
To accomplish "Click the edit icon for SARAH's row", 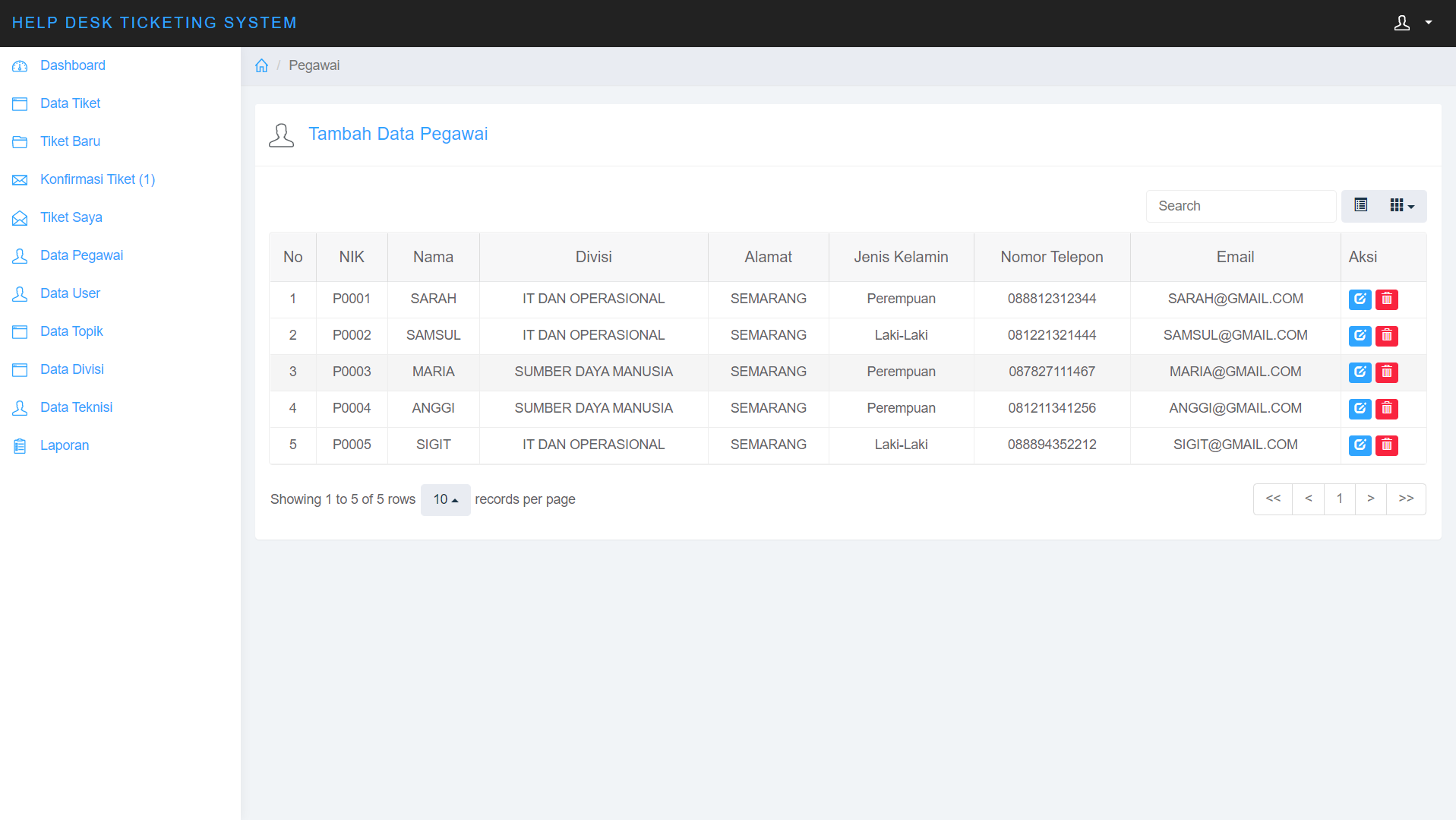I will (1360, 299).
